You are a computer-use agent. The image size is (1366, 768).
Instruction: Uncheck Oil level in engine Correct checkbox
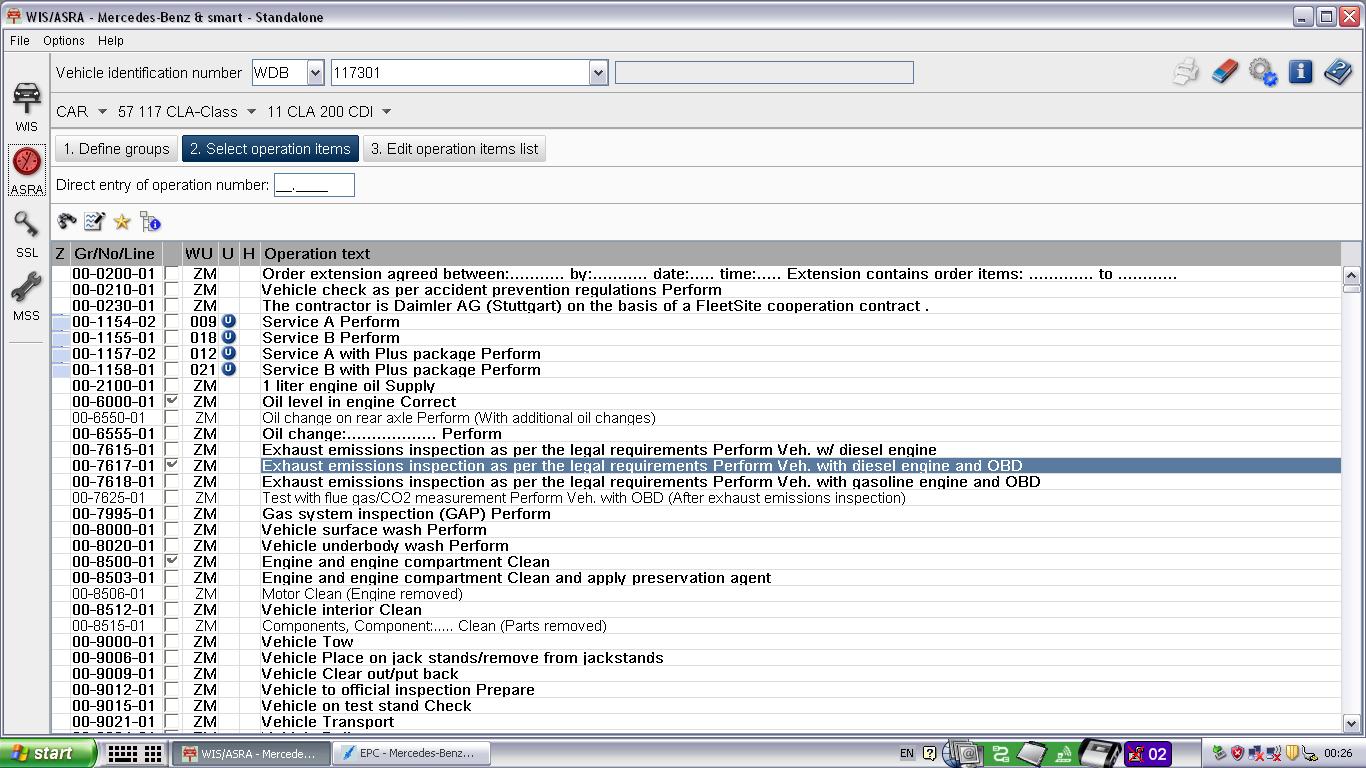click(172, 401)
